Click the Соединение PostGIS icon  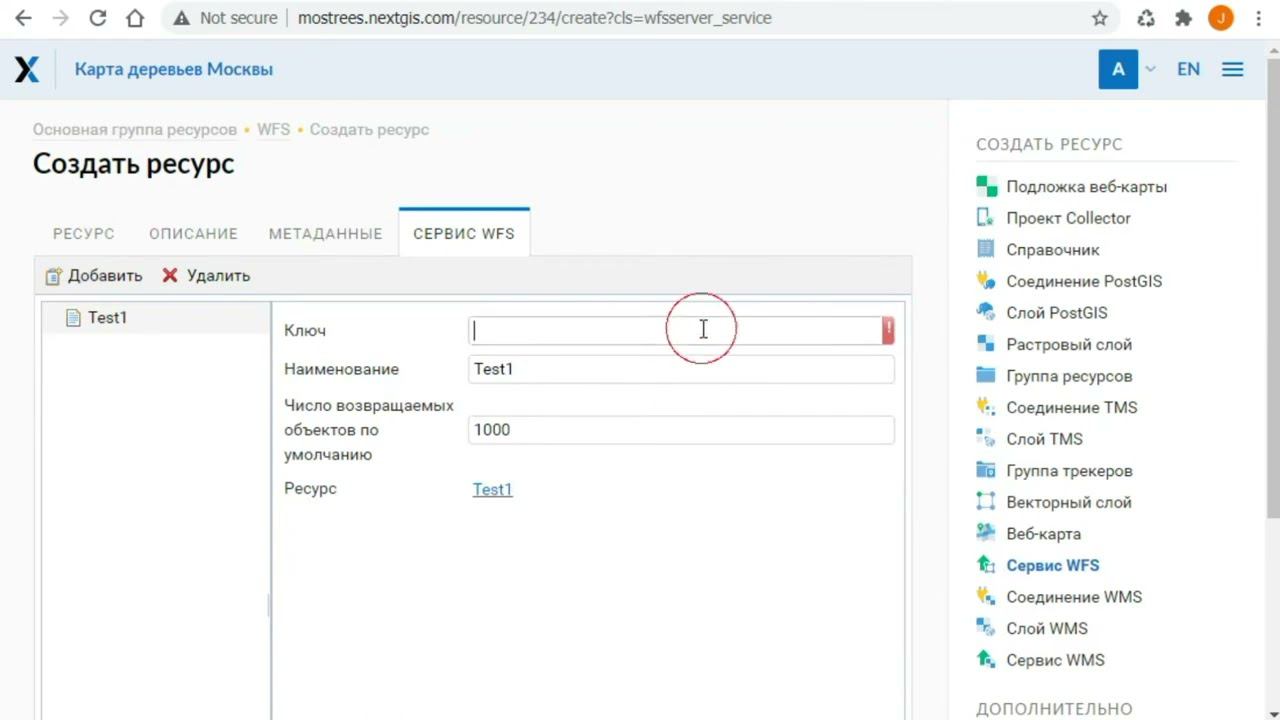(x=987, y=281)
